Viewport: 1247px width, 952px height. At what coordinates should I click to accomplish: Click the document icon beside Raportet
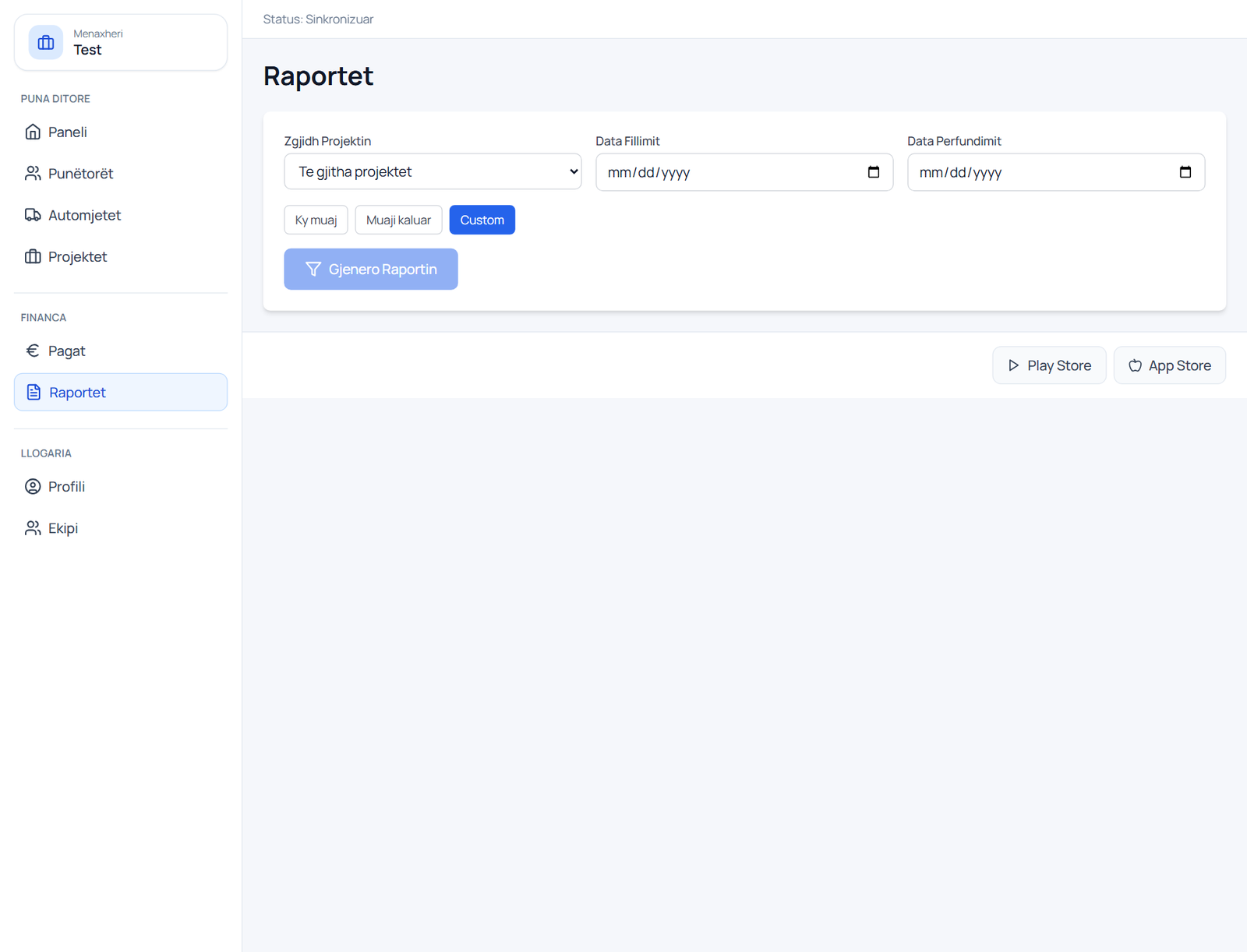(34, 392)
